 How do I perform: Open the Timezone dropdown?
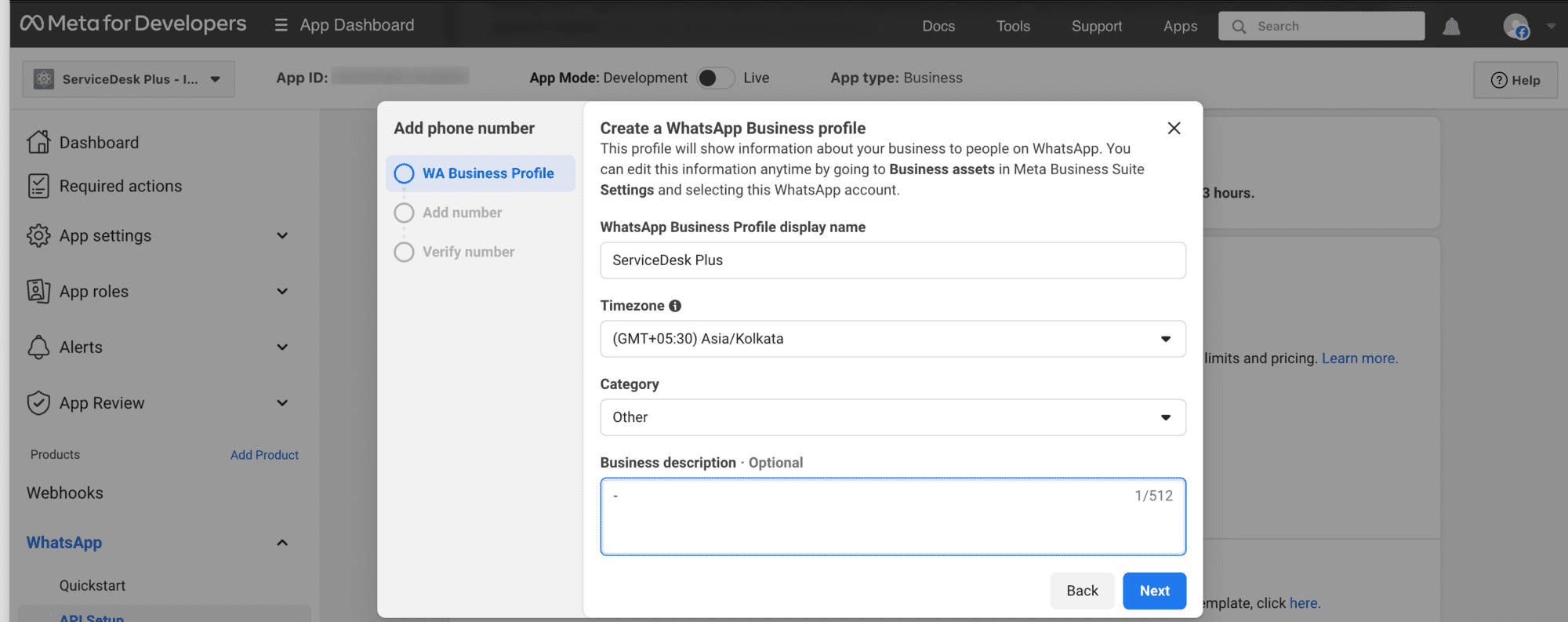892,339
